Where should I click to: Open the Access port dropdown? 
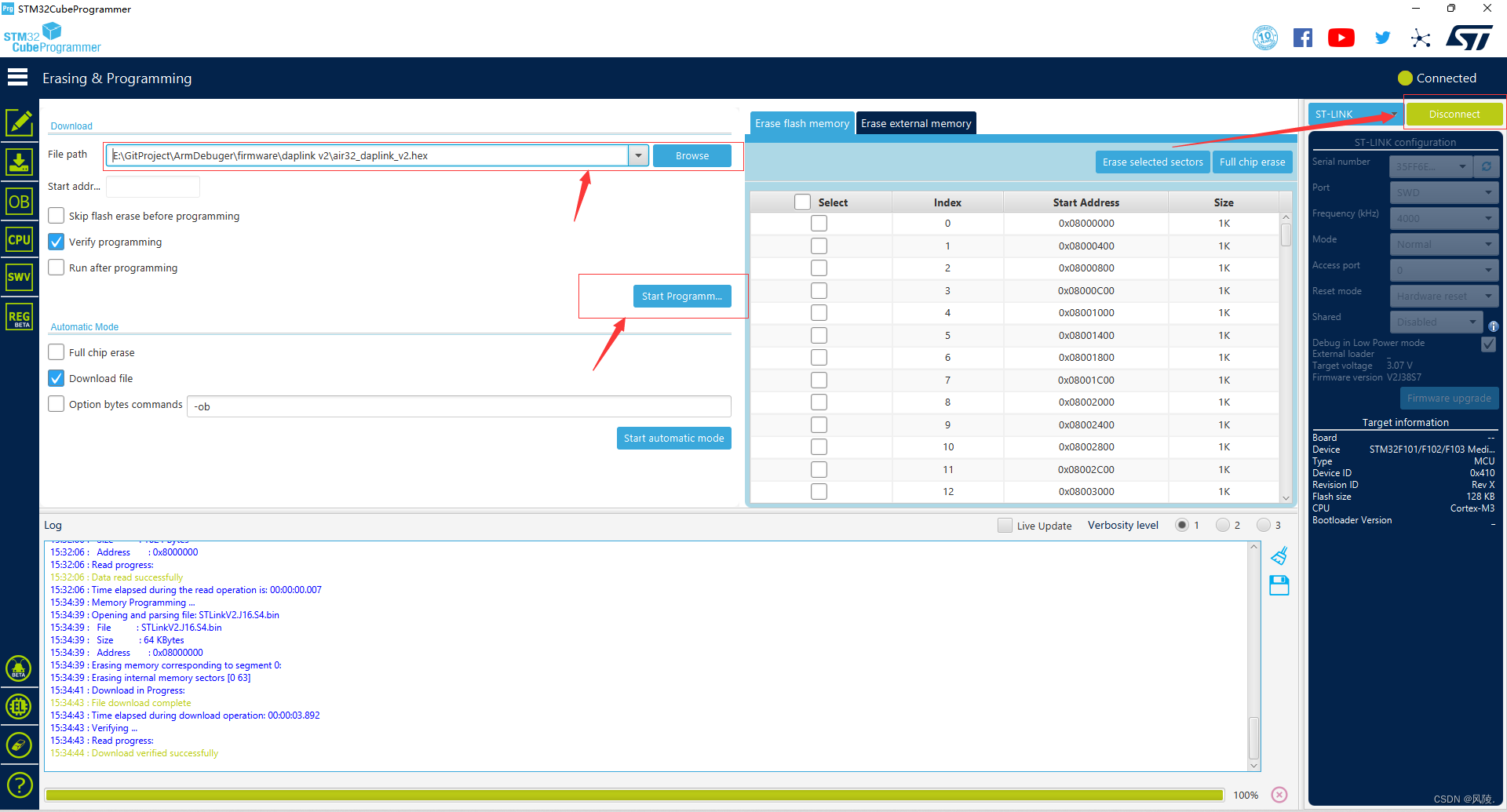[x=1444, y=270]
